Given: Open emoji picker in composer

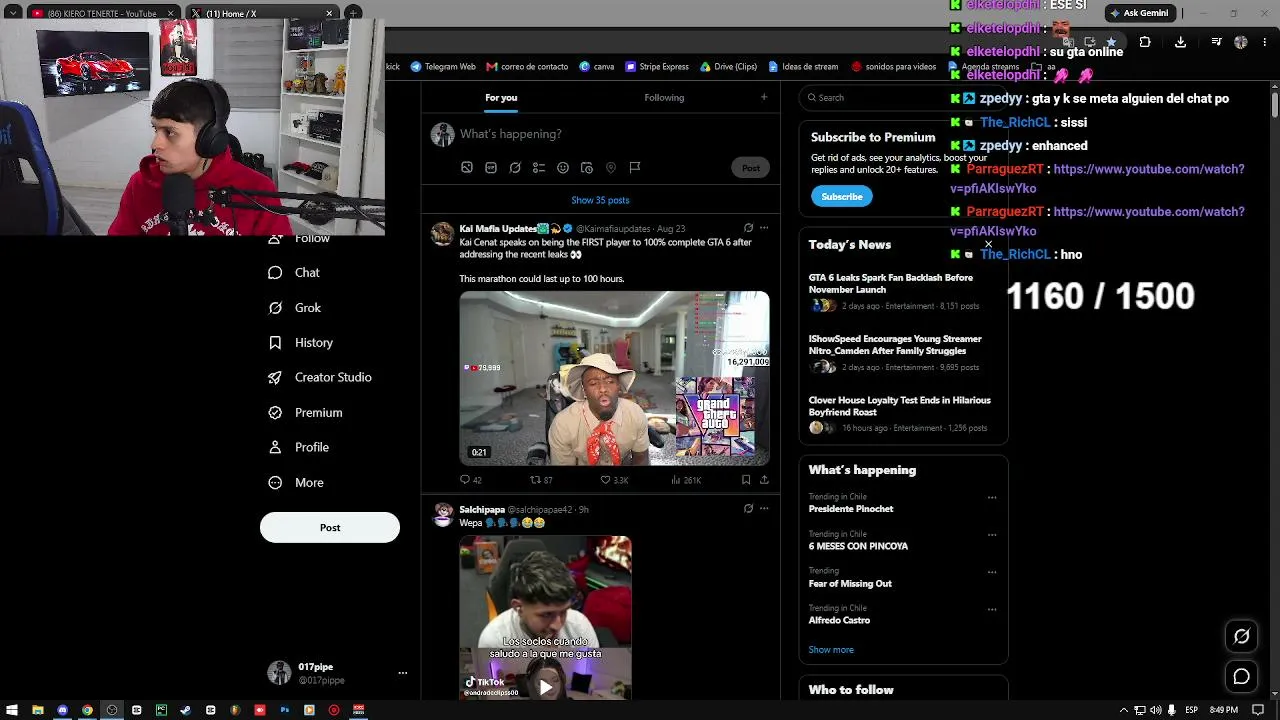Looking at the screenshot, I should pyautogui.click(x=563, y=167).
